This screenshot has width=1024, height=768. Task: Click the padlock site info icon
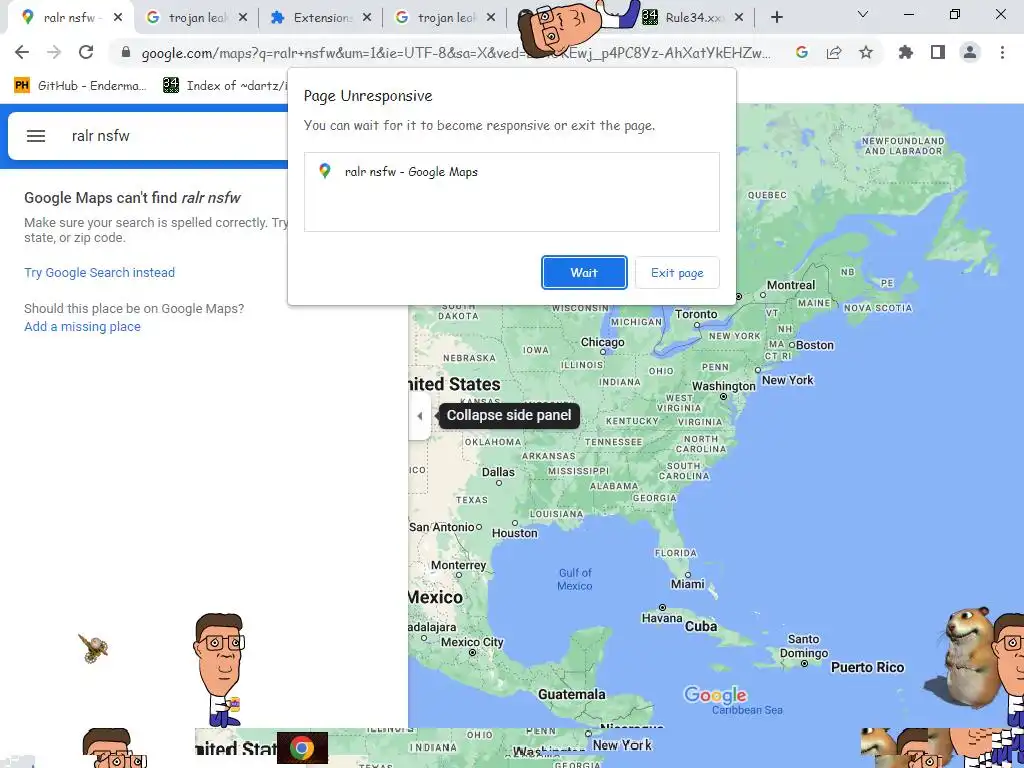point(125,52)
